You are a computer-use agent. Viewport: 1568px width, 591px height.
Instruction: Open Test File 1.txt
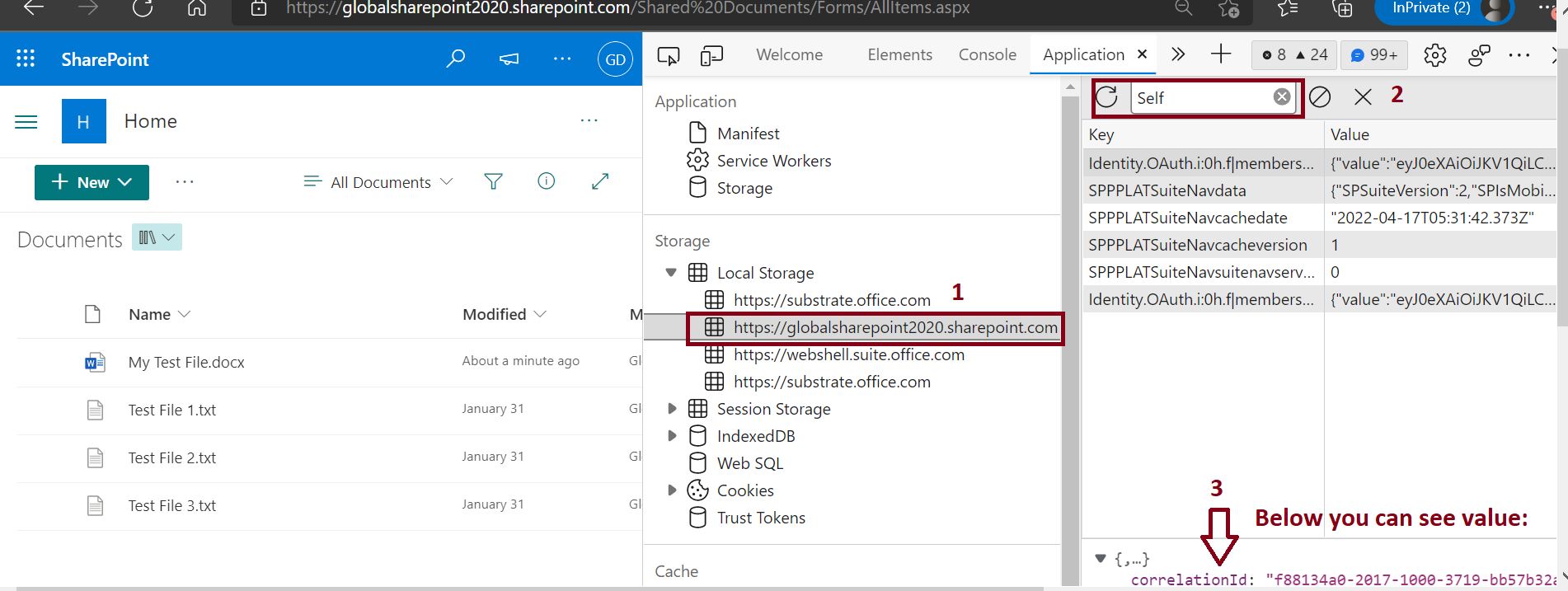click(172, 410)
